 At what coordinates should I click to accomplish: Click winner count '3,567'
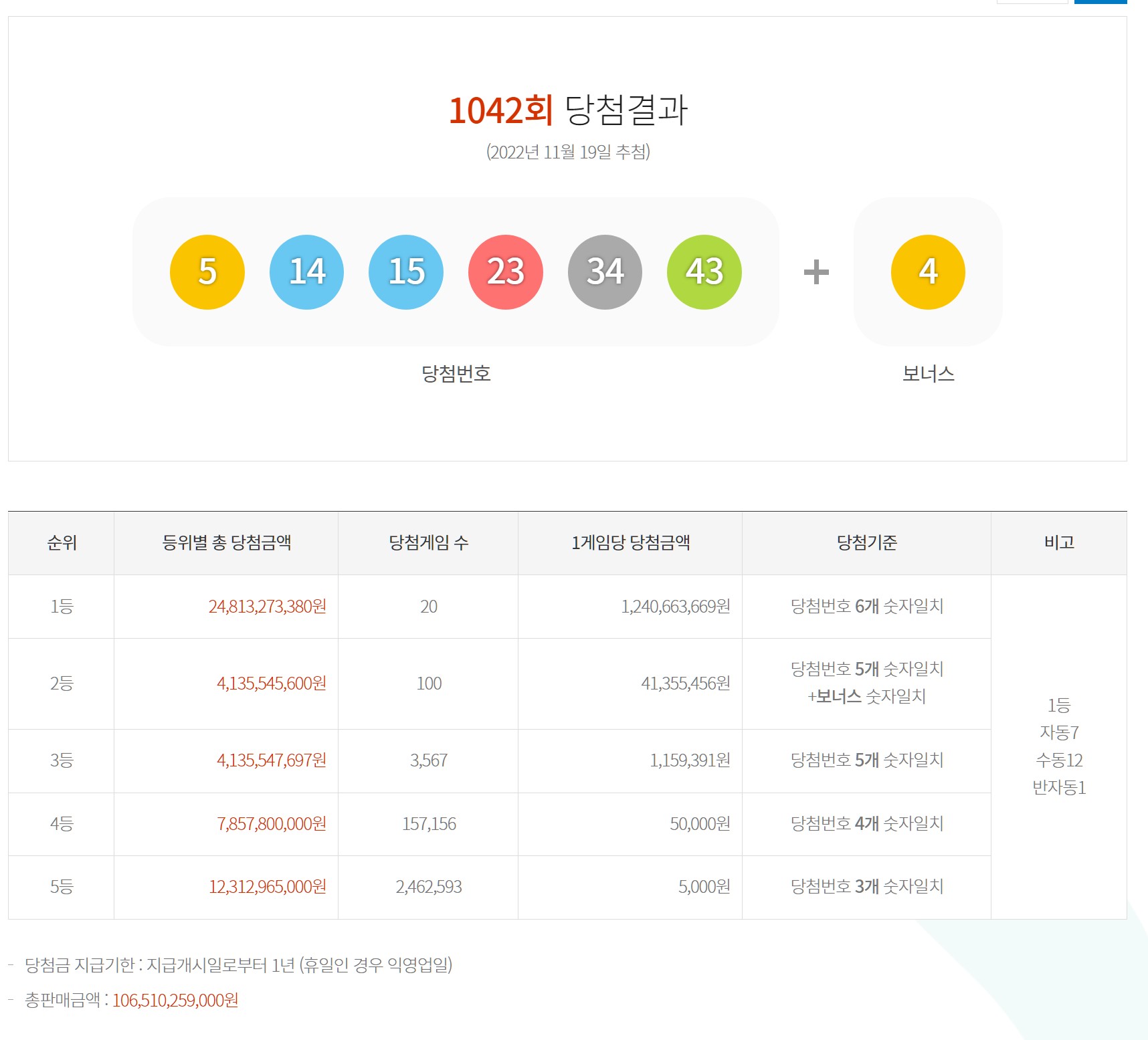click(429, 760)
